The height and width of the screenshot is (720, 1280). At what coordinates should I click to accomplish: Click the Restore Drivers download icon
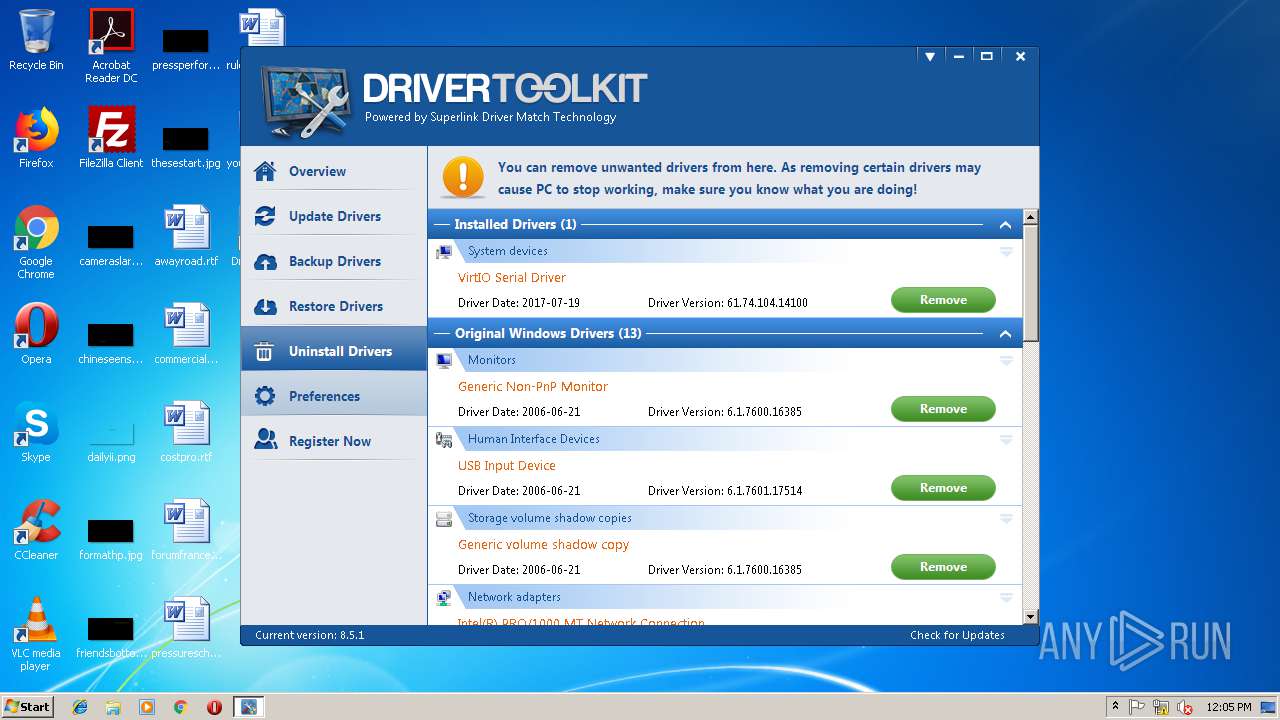tap(265, 306)
